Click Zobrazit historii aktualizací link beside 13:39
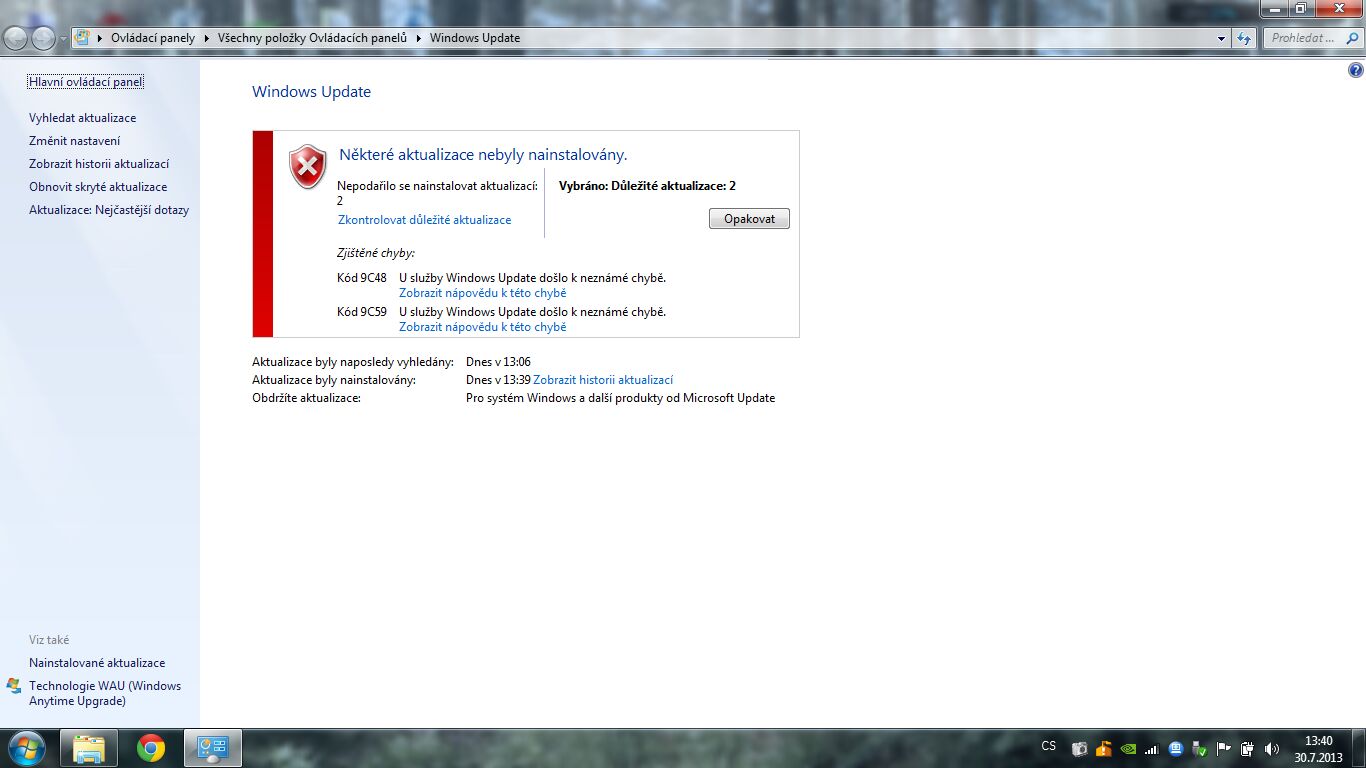 (603, 380)
